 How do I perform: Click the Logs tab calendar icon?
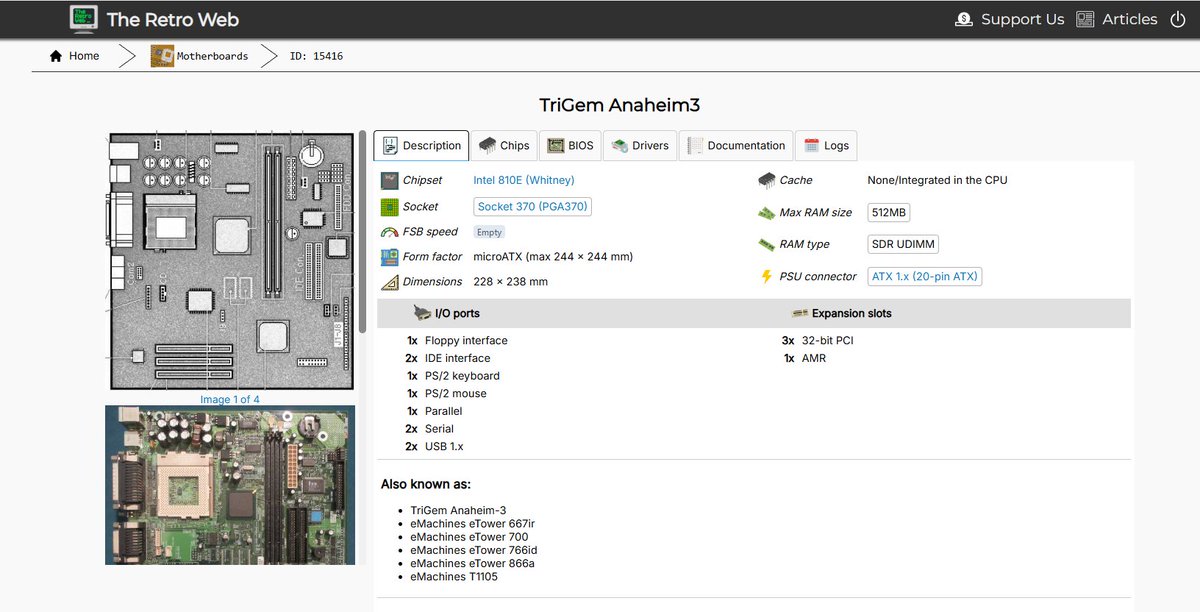(811, 145)
